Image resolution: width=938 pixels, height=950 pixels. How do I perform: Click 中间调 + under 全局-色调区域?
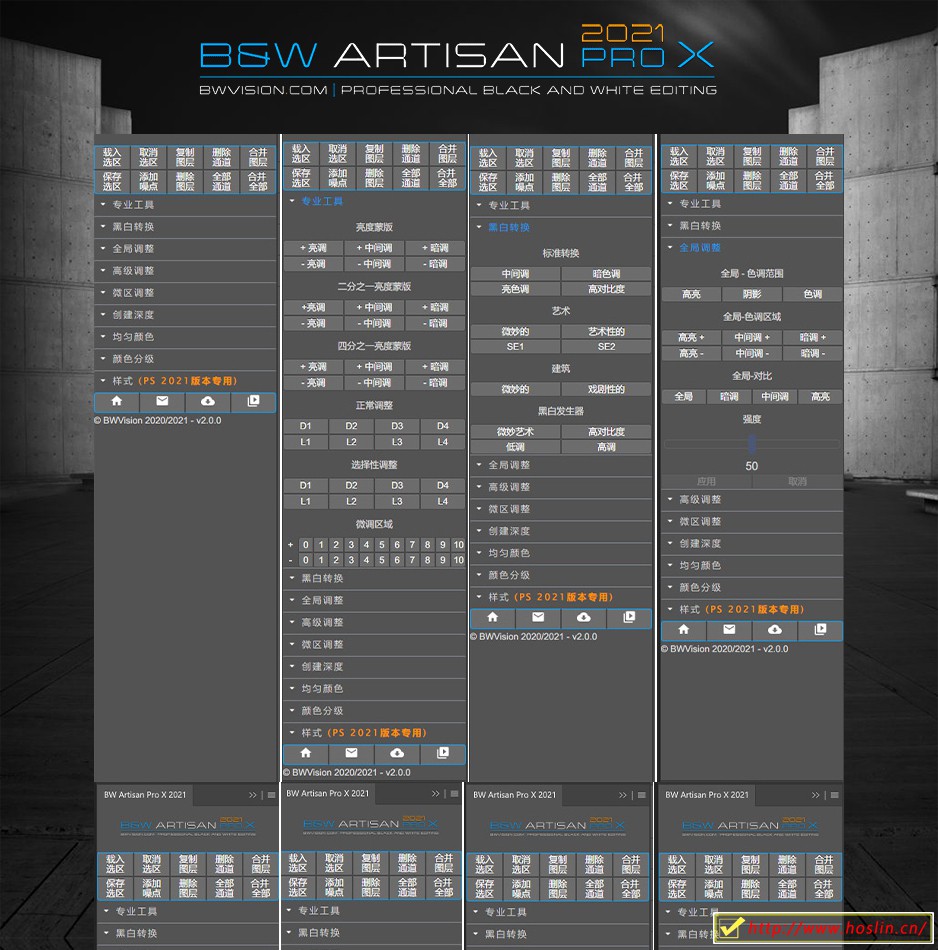point(752,337)
